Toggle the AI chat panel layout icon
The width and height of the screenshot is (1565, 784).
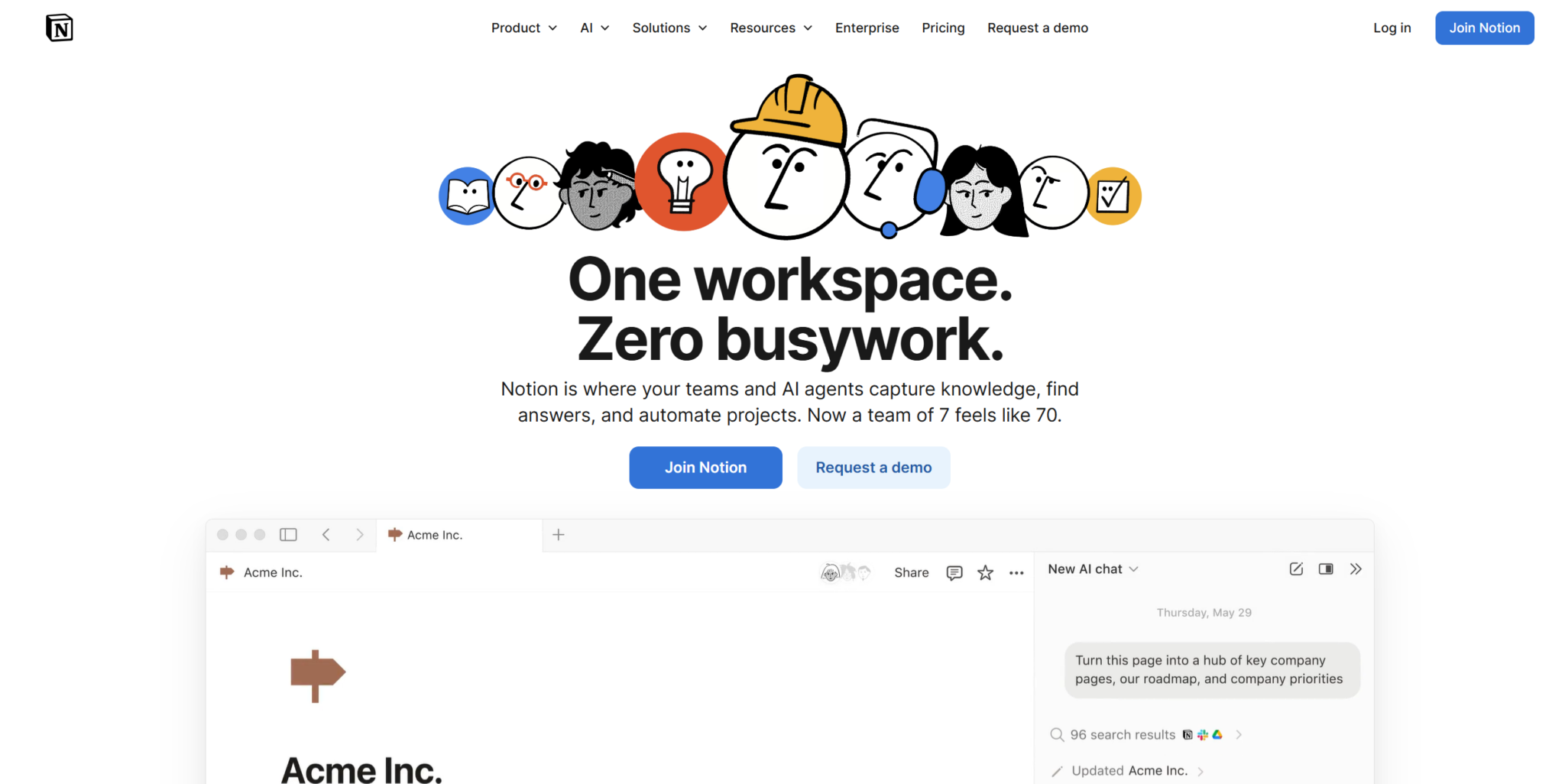coord(1326,569)
